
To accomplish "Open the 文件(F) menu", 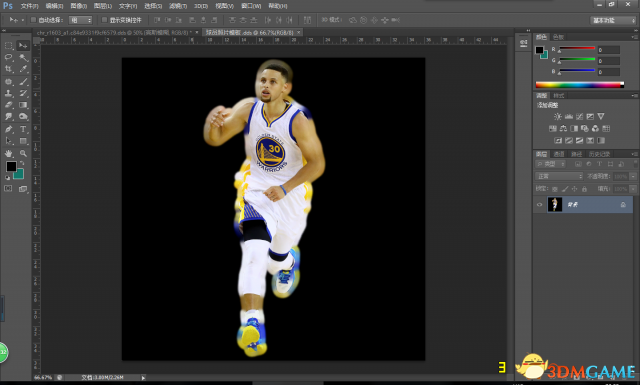I will [x=29, y=6].
